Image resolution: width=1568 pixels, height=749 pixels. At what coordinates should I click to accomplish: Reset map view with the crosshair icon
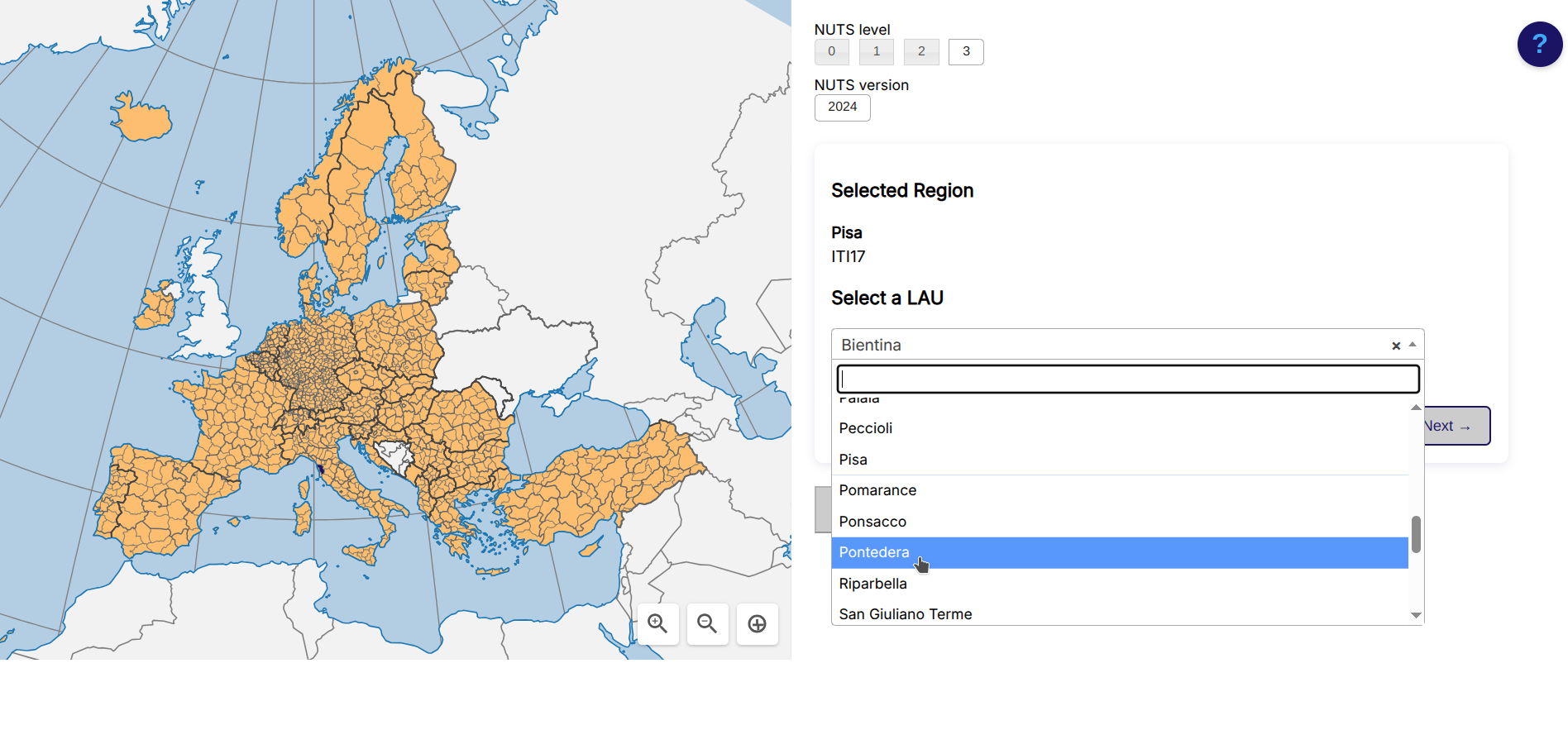[x=757, y=624]
